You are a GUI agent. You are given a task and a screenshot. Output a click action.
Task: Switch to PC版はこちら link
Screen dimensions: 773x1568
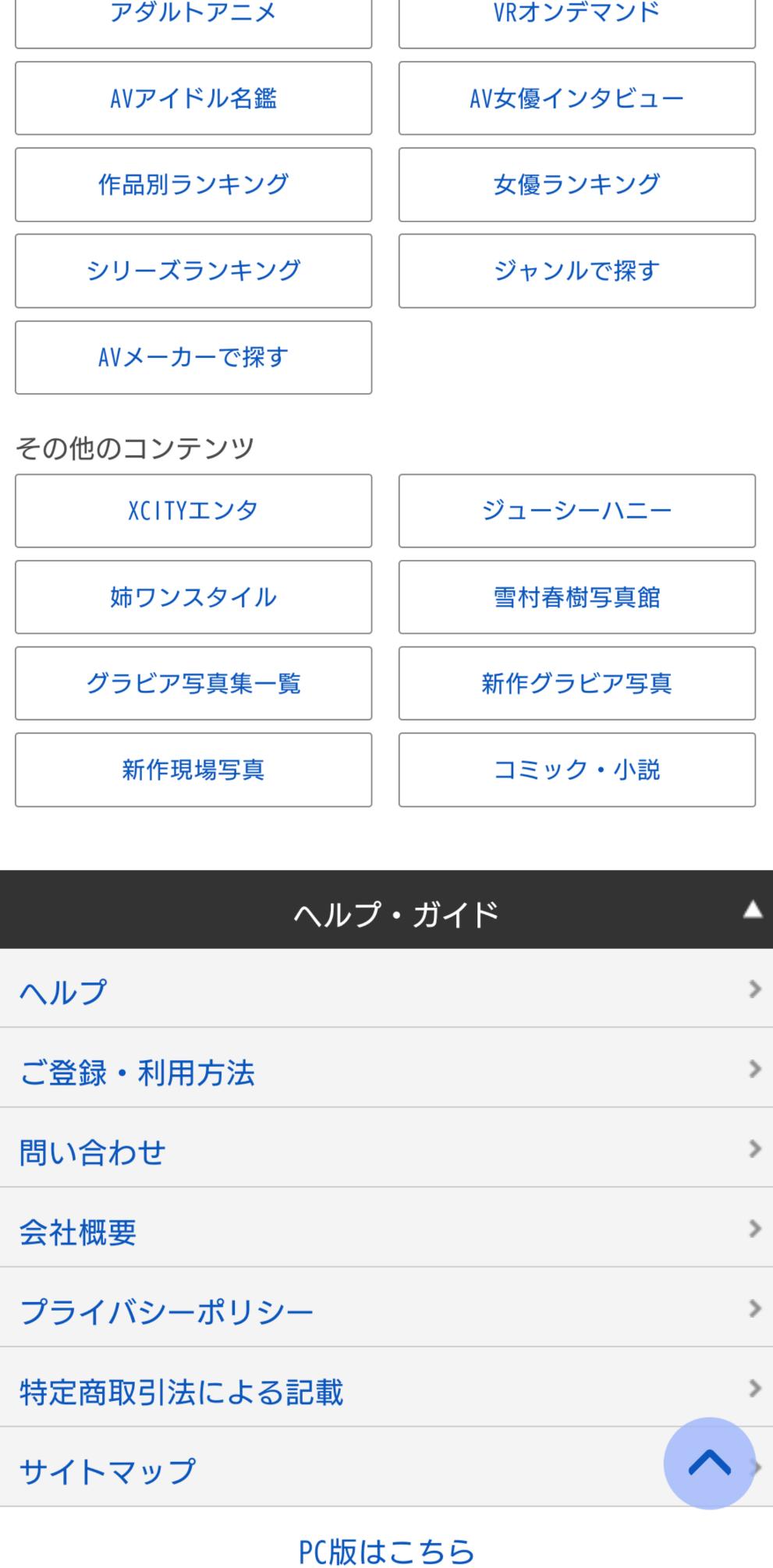point(387,1551)
